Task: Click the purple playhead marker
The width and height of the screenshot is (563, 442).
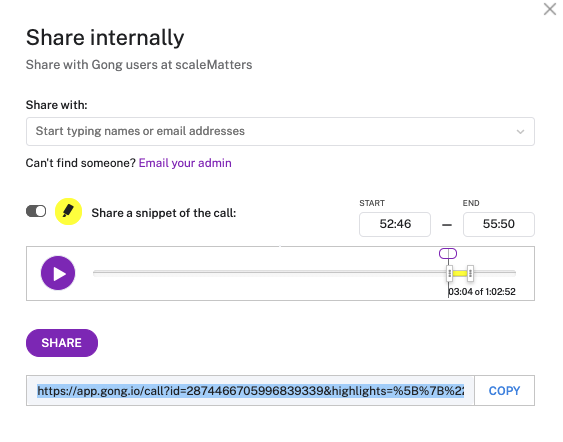Action: (448, 253)
